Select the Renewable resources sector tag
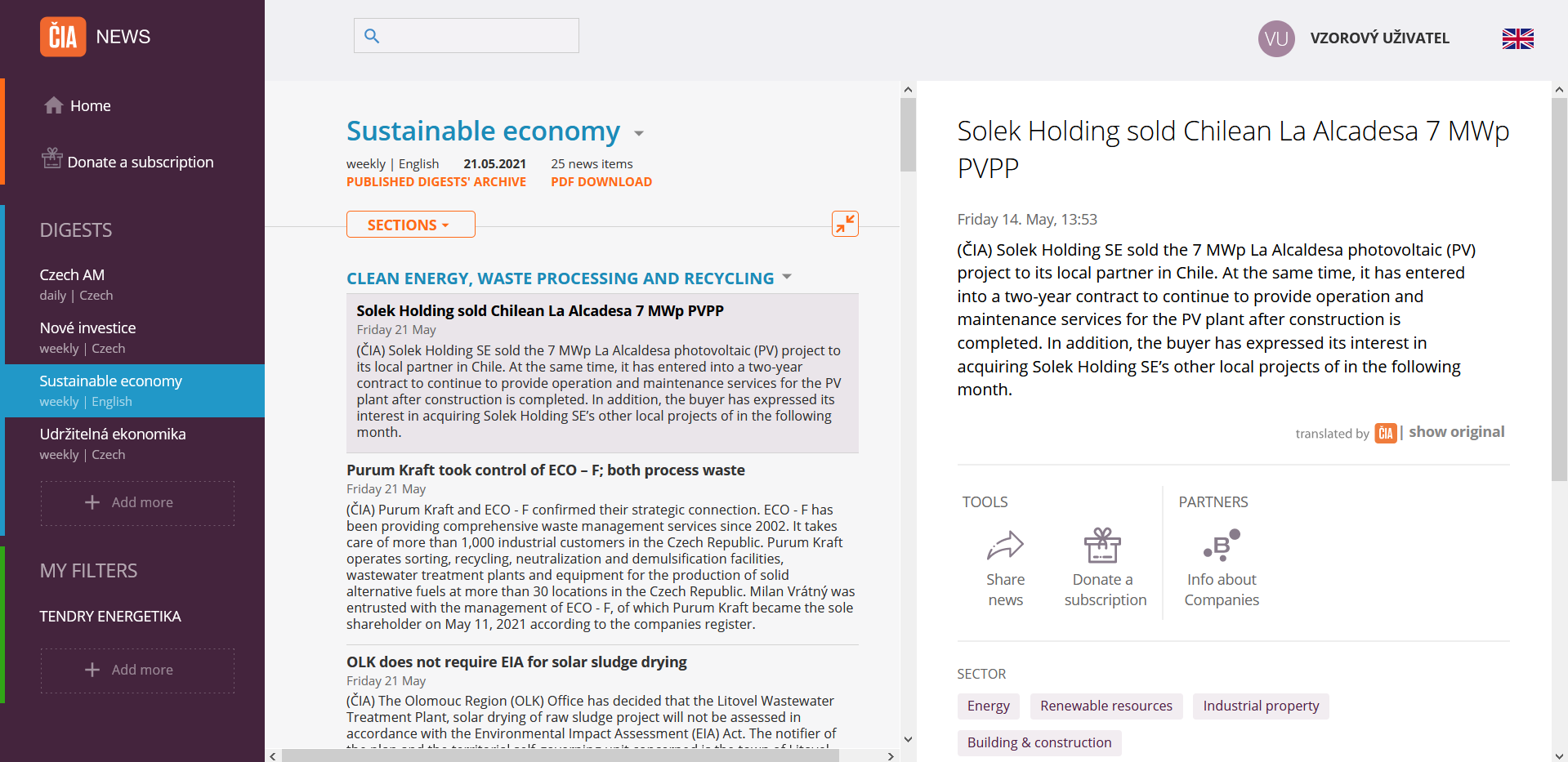This screenshot has height=762, width=1568. [x=1106, y=706]
